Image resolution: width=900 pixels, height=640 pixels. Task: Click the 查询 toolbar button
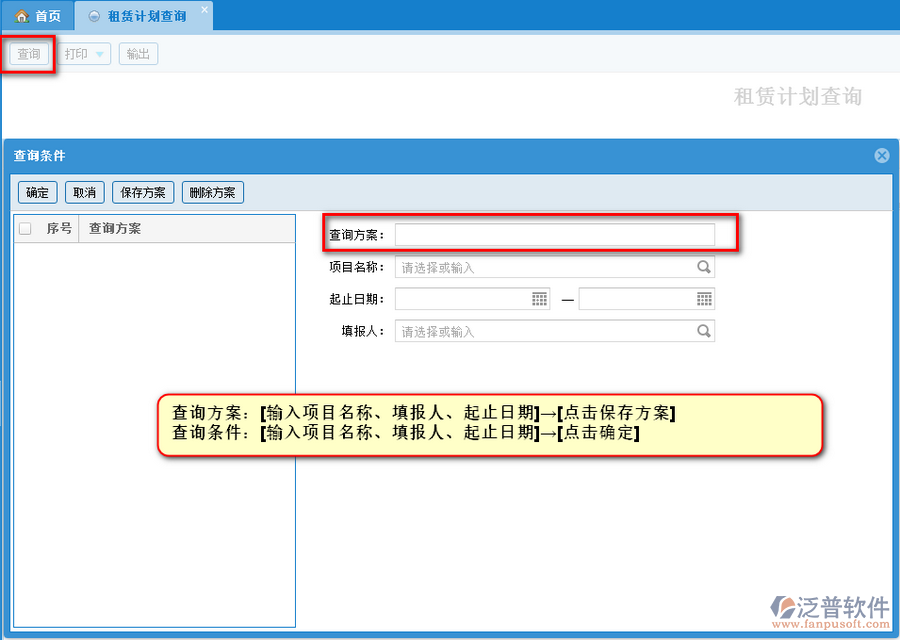coord(29,54)
